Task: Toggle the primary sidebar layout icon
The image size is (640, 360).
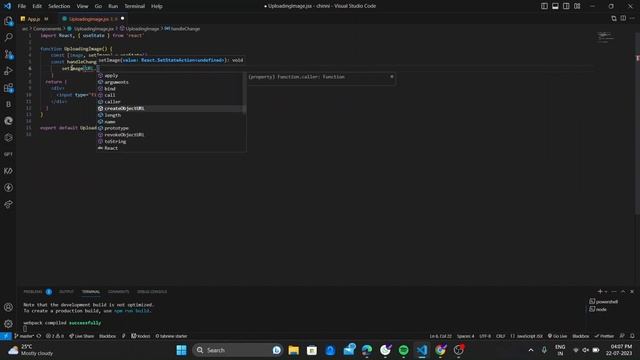Action: (544, 6)
